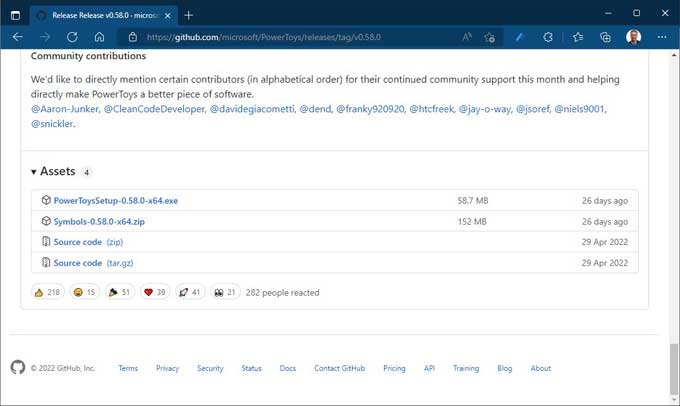Open @davidegiacometti contributor profile

(x=252, y=109)
